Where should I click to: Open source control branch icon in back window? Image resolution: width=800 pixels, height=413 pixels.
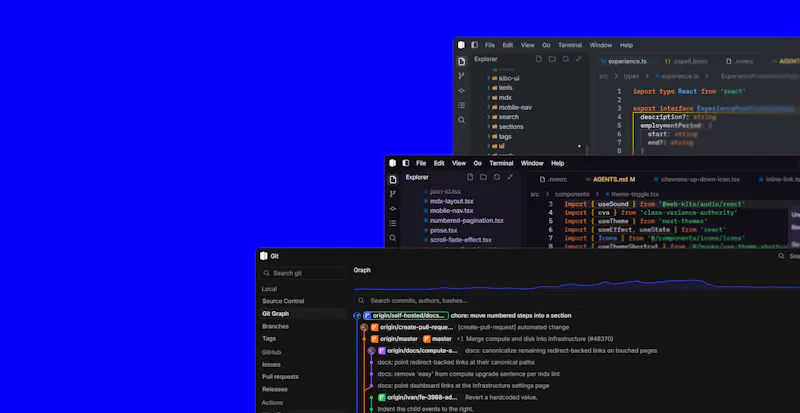pos(461,76)
